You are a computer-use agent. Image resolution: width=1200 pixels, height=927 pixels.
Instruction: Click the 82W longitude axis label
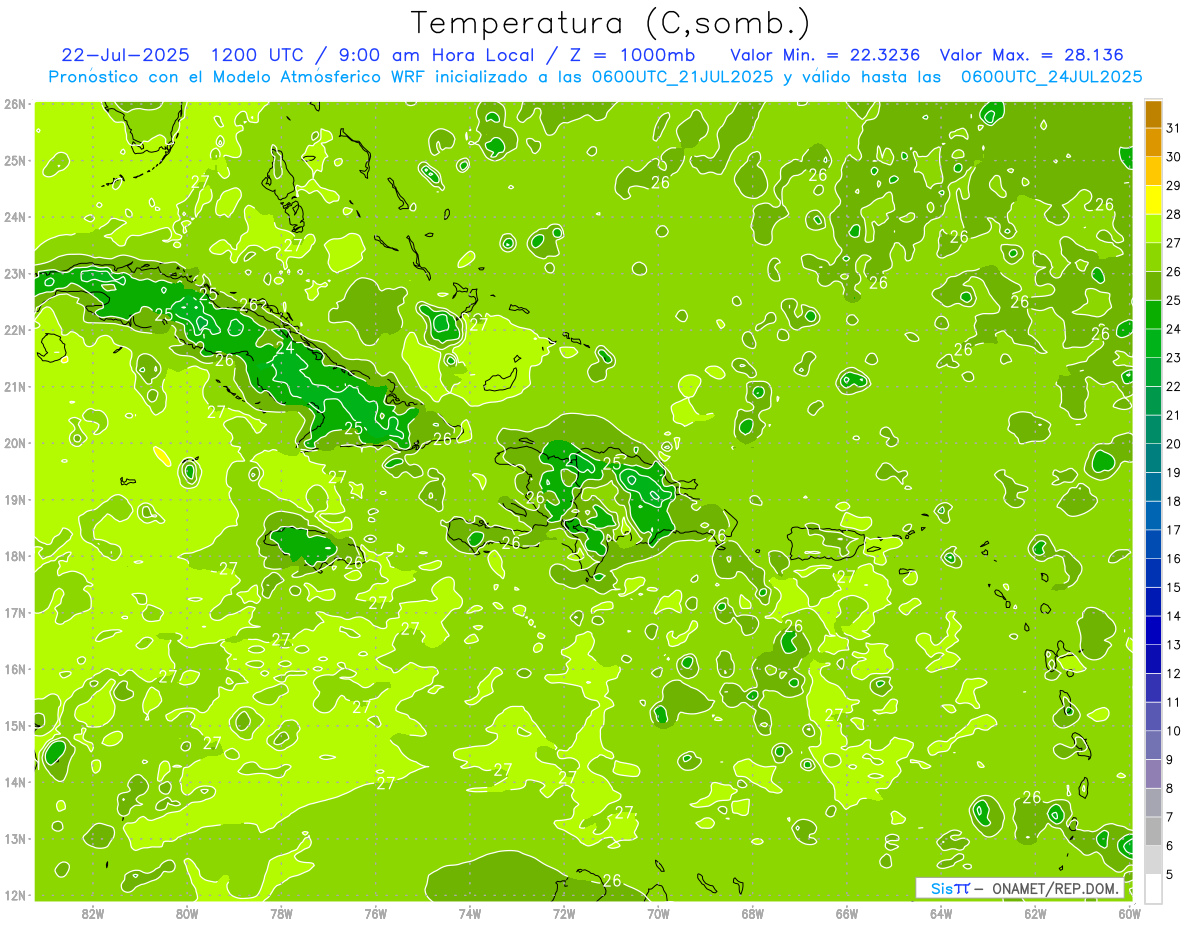(93, 913)
